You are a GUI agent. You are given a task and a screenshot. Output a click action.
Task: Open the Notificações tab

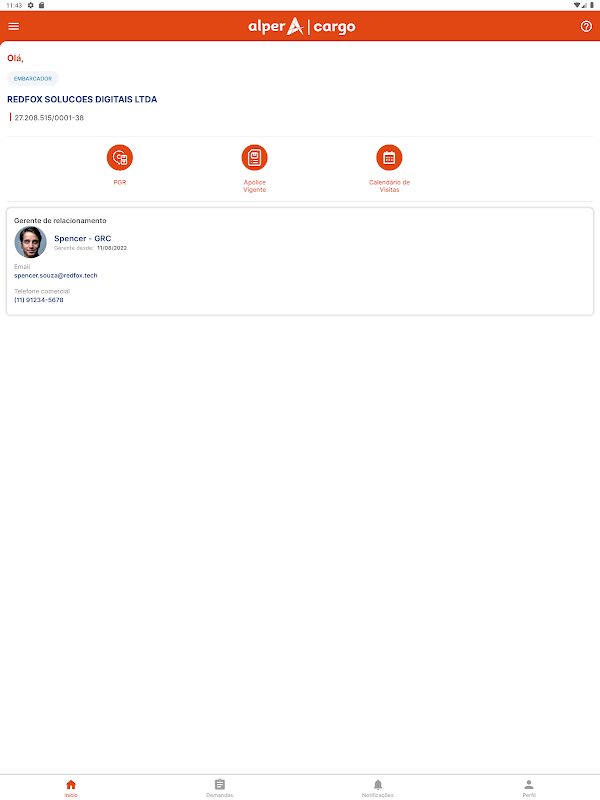pyautogui.click(x=378, y=788)
